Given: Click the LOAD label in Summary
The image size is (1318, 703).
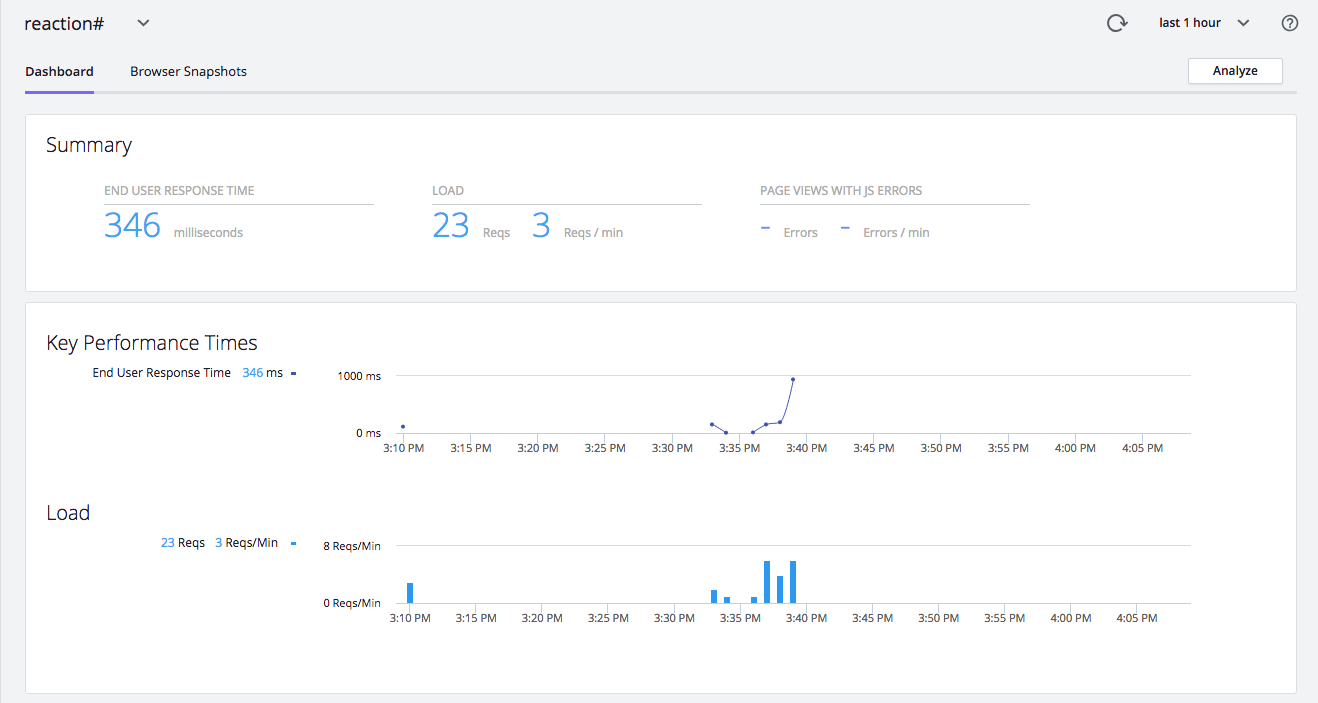Looking at the screenshot, I should (x=448, y=191).
